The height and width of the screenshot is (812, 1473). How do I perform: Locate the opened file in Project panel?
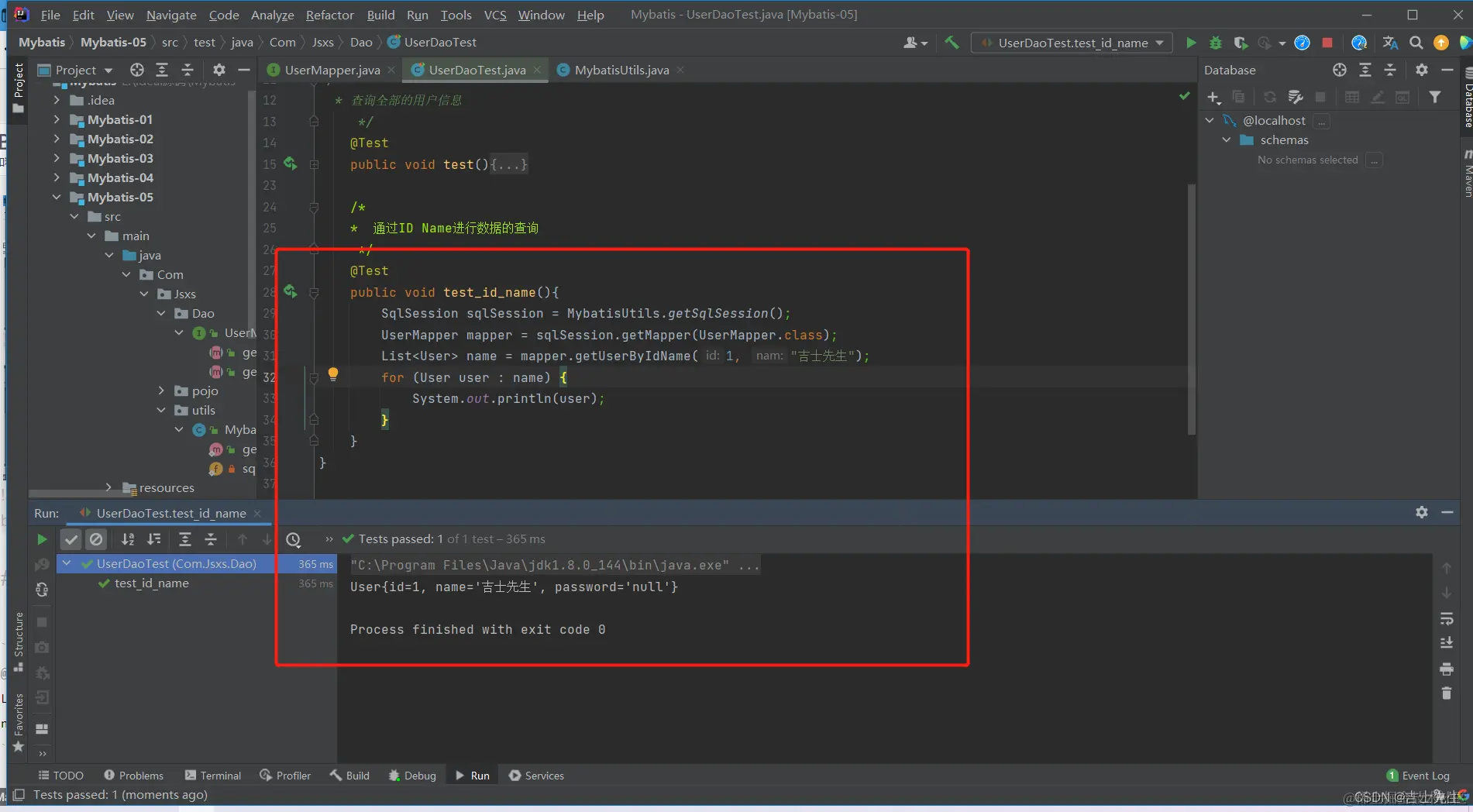[x=137, y=70]
